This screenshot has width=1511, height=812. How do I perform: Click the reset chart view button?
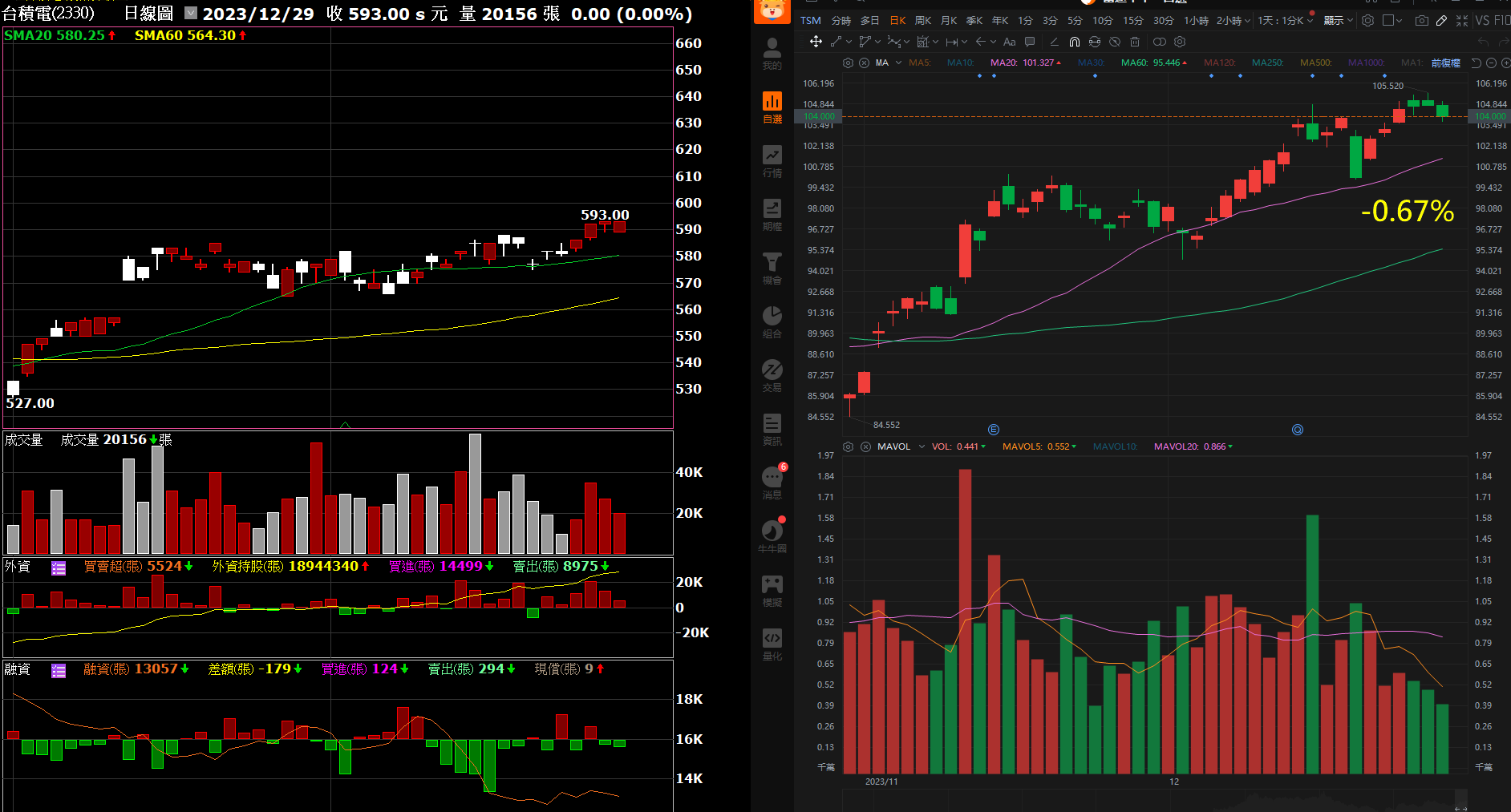pos(1476,63)
